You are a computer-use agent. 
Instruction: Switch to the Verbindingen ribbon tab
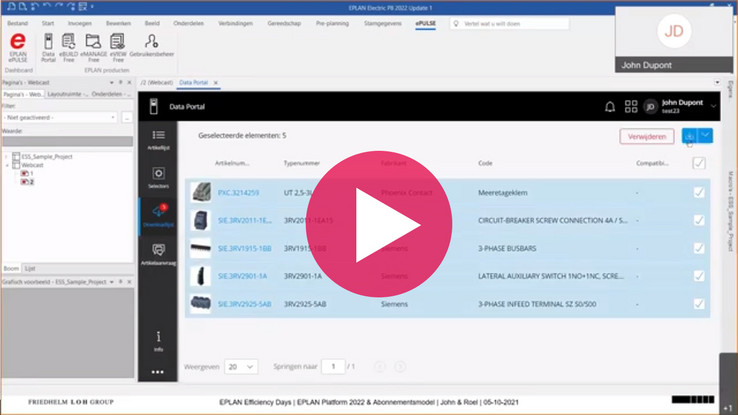tap(235, 23)
